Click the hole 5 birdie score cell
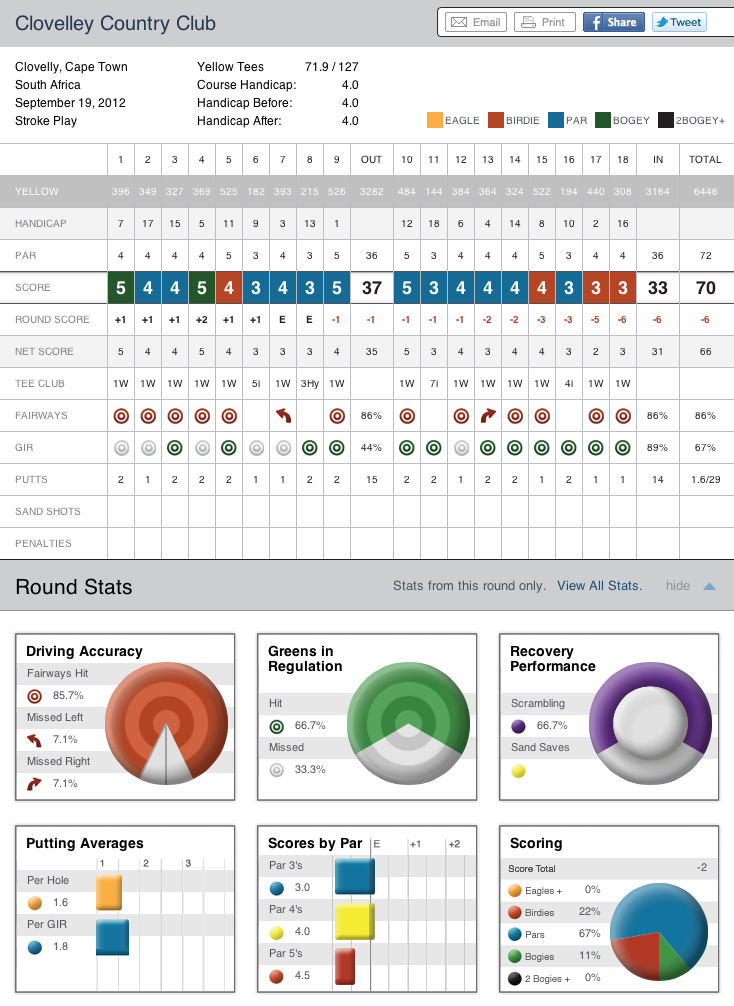This screenshot has height=1006, width=734. (x=229, y=288)
